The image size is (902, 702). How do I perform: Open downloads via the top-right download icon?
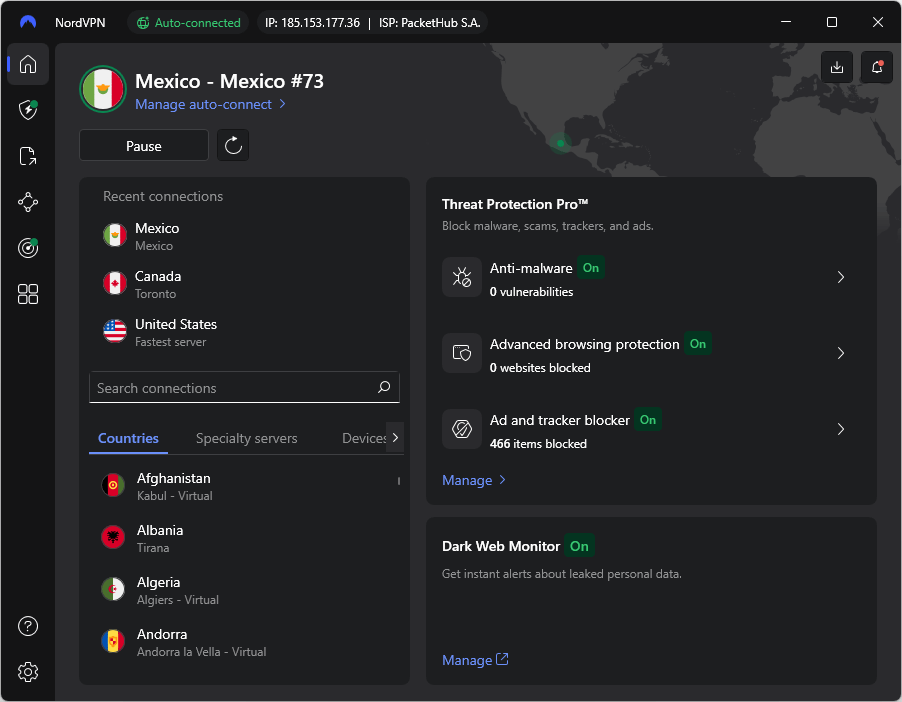point(837,67)
